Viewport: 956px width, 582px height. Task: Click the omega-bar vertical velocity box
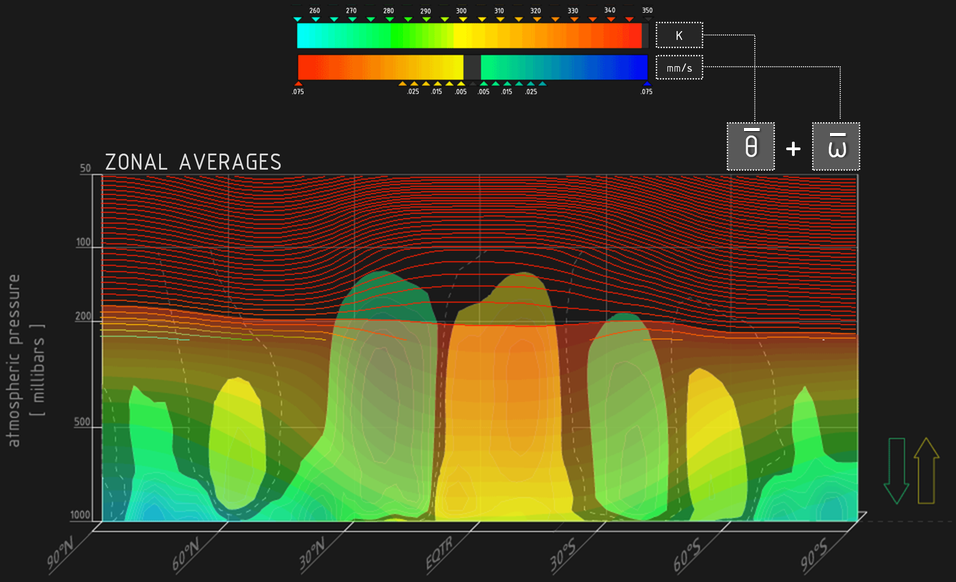(x=836, y=147)
